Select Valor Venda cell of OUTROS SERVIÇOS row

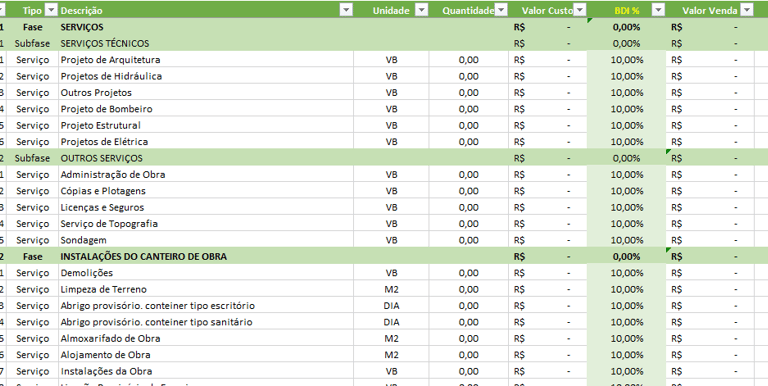710,158
